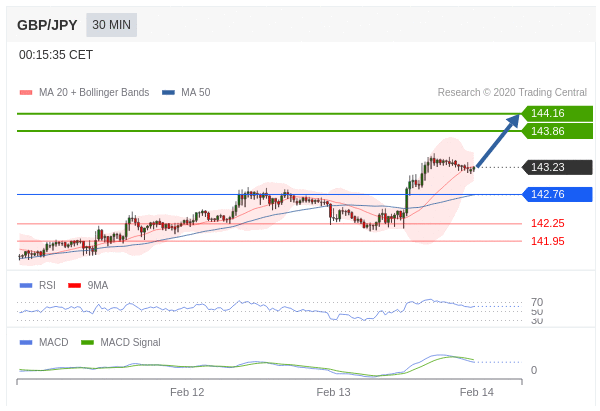
Task: Open the Research Trading Central copyright link
Action: click(512, 93)
